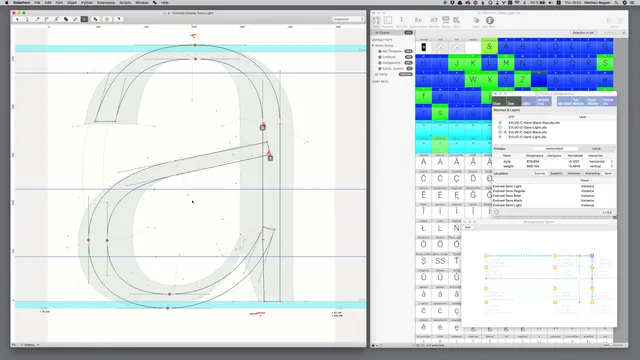Viewport: 640px width, 360px height.
Task: Click the Add Open button in designspace window
Action: click(564, 102)
